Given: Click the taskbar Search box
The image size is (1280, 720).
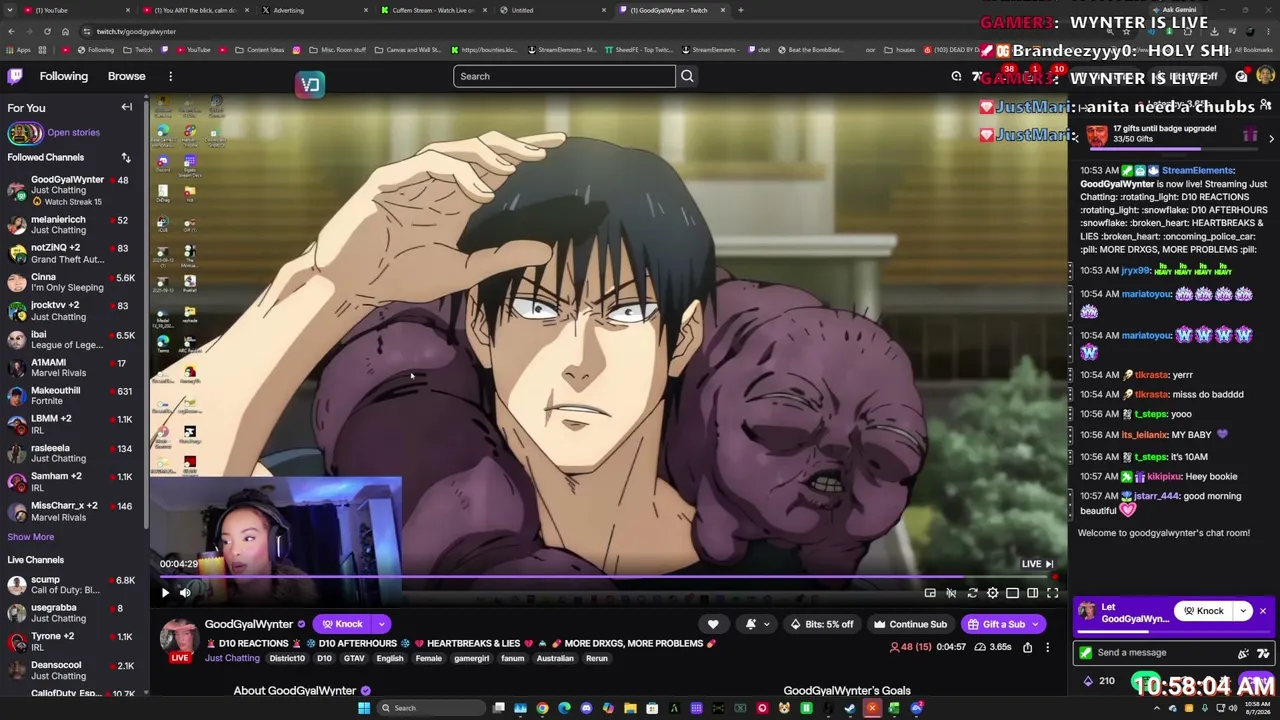Looking at the screenshot, I should point(430,708).
